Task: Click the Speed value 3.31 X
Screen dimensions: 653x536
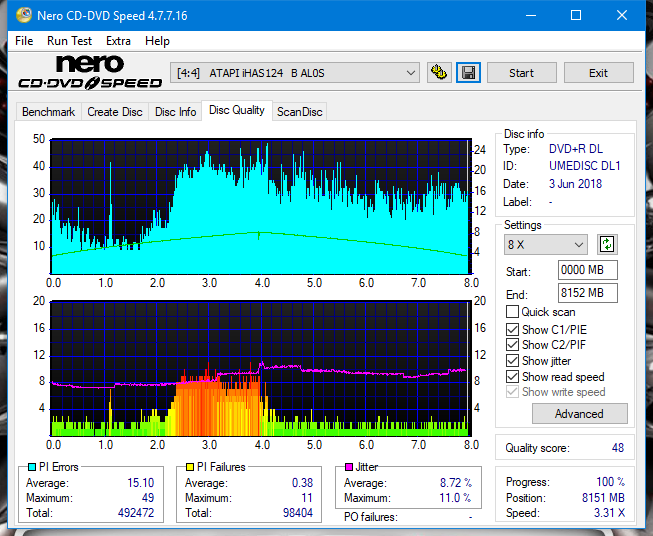Action: coord(609,513)
